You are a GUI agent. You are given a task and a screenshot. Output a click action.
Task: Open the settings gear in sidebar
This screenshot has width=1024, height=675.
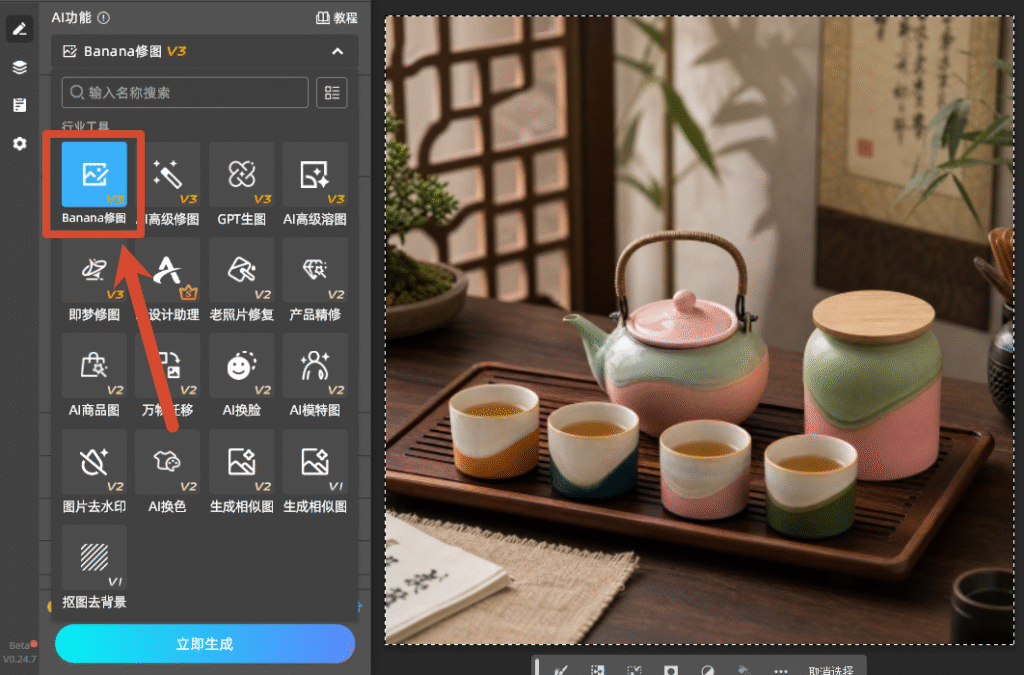[x=20, y=144]
